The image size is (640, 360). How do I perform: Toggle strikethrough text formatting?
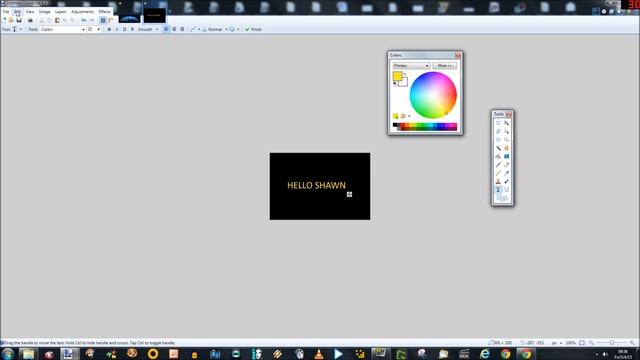[132, 29]
